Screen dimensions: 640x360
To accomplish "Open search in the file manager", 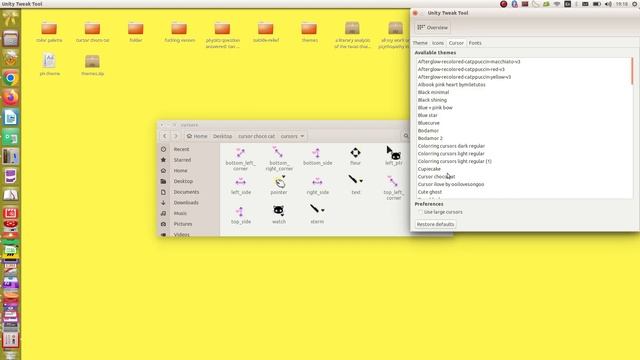I will 406,136.
